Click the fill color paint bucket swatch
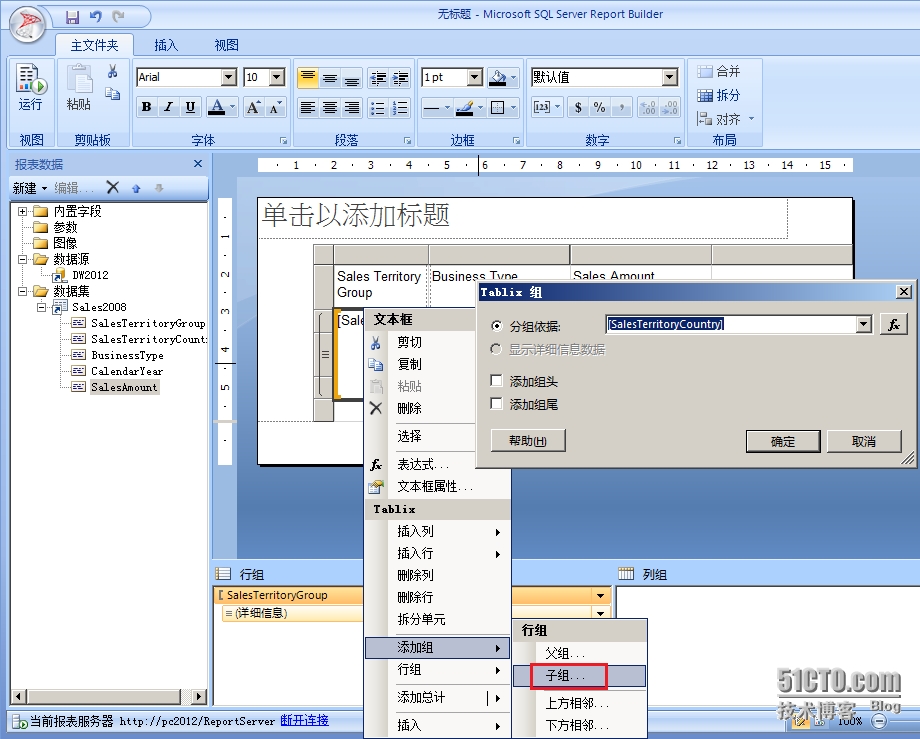The image size is (920, 739). click(498, 77)
